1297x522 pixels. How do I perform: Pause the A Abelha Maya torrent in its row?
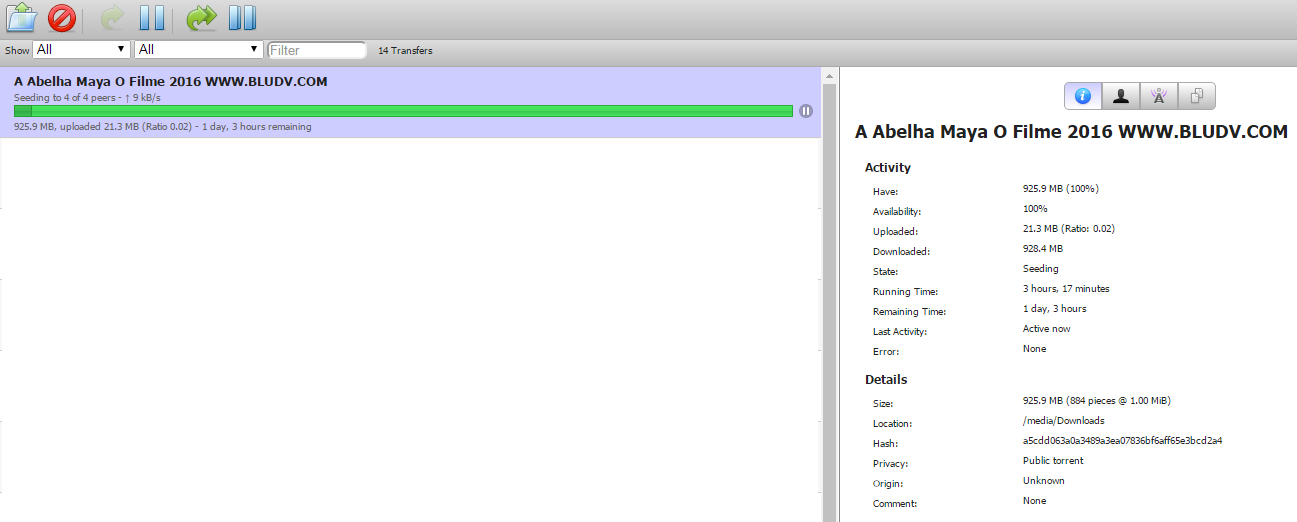click(806, 111)
